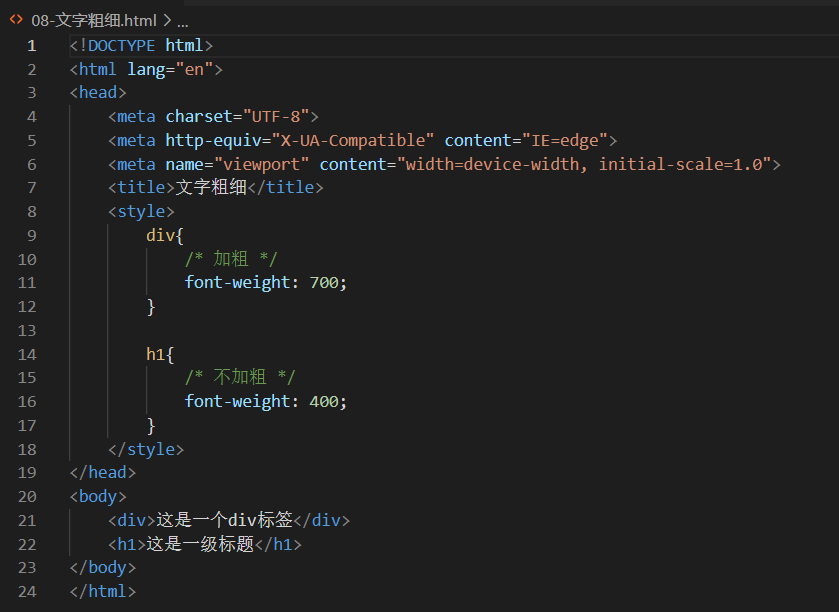Click the HTML file icon in breadcrumb
Image resolution: width=839 pixels, height=612 pixels.
tap(16, 20)
